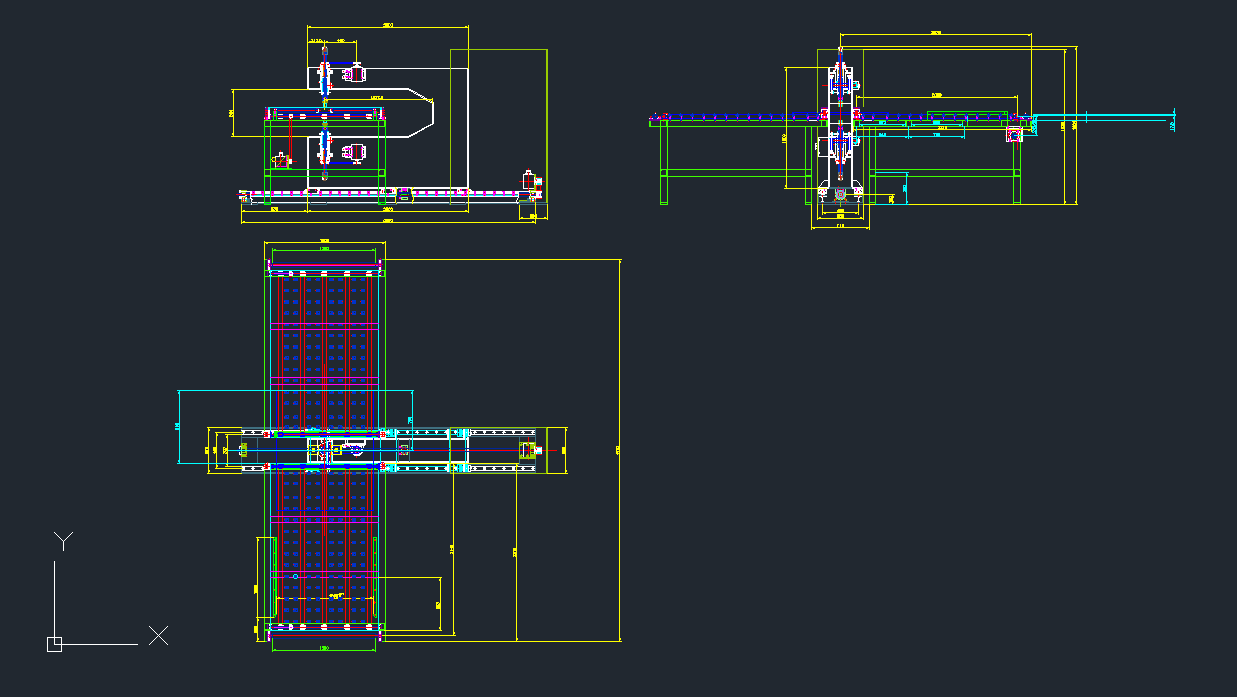The height and width of the screenshot is (697, 1237).
Task: Pick the small motor left of green frame
Action: (282, 159)
